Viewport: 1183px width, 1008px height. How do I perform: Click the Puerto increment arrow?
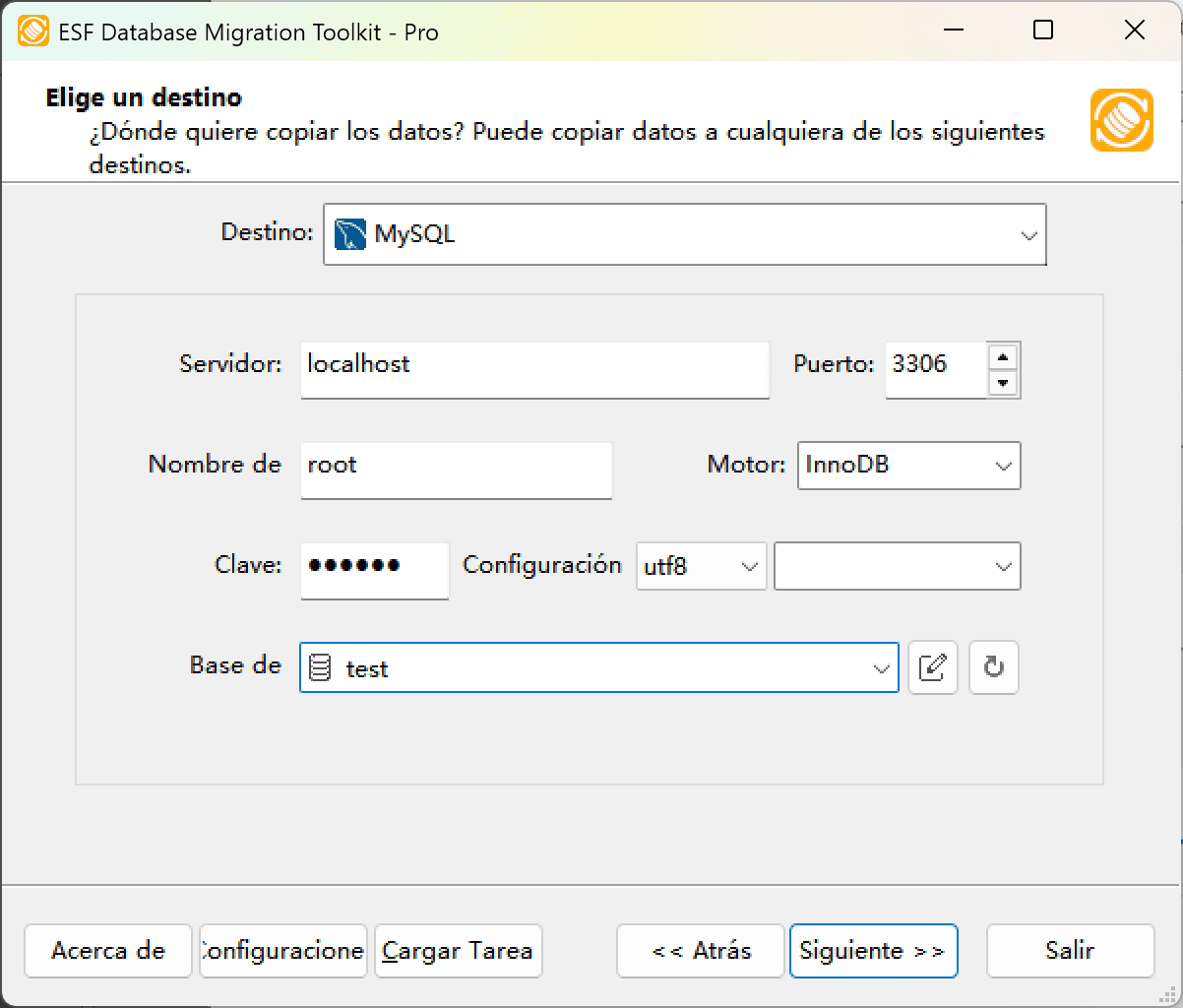(x=1003, y=358)
